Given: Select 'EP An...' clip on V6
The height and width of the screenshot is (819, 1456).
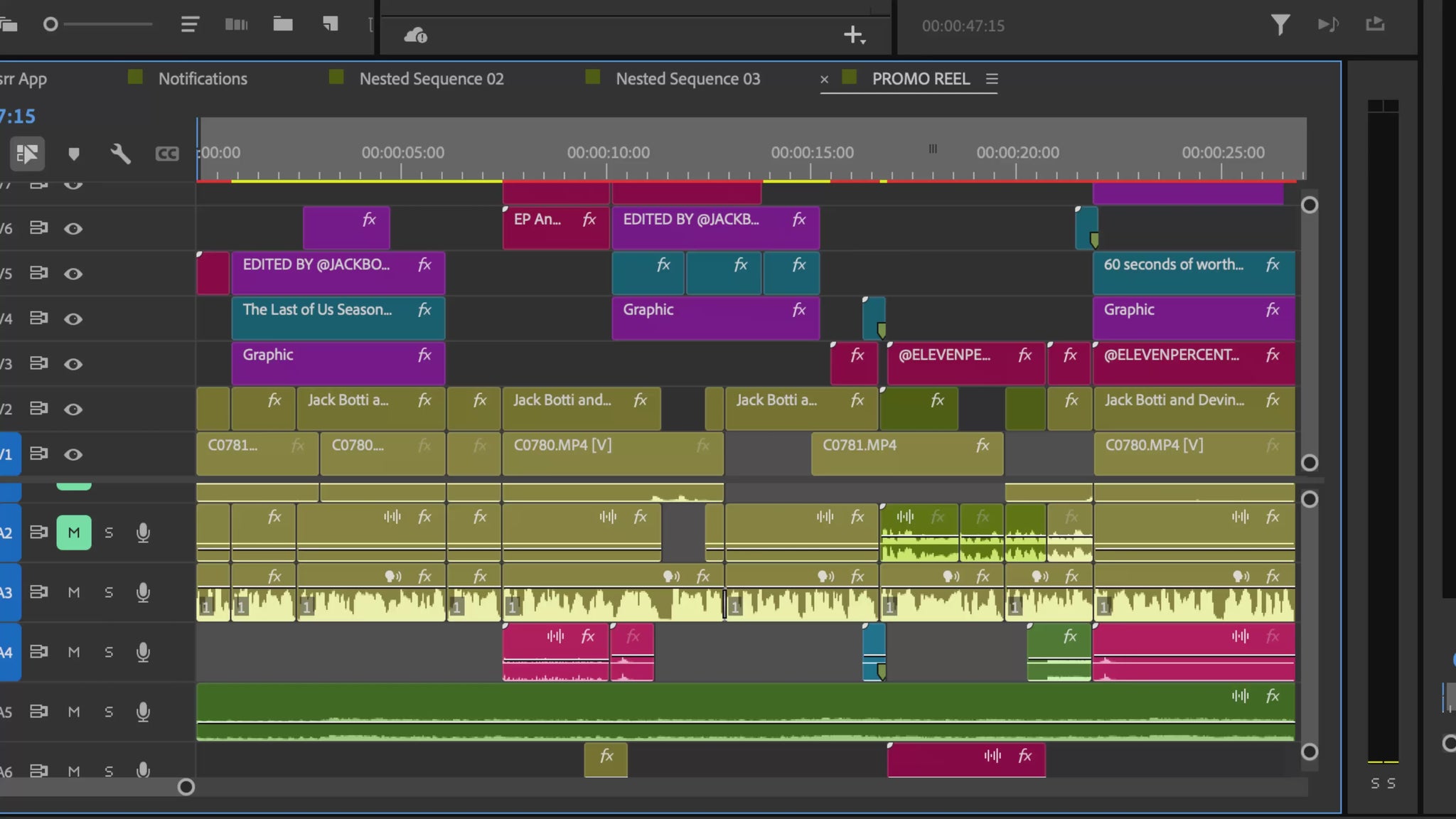Looking at the screenshot, I should 555,227.
